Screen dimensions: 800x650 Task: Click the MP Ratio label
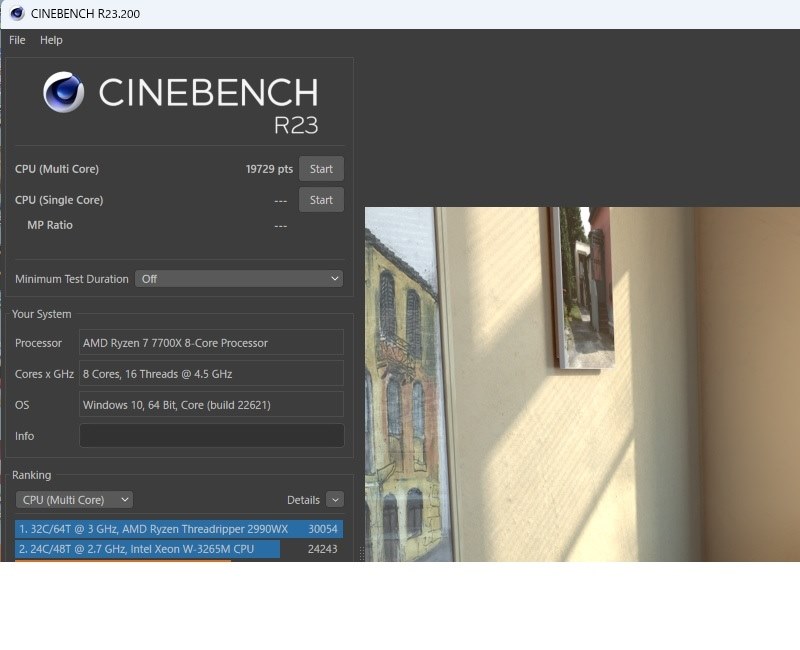tap(50, 225)
